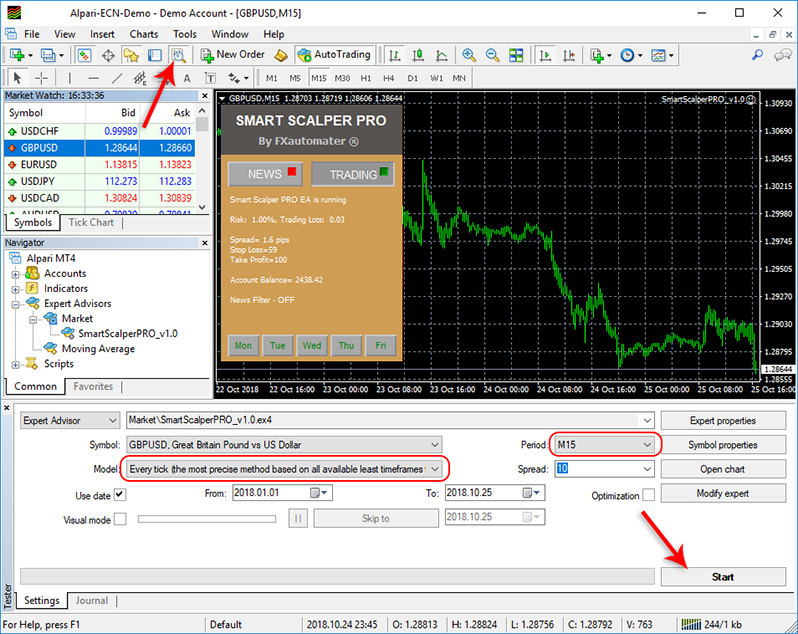Open the Spread dropdown
Viewport: 798px width, 634px height.
point(647,469)
